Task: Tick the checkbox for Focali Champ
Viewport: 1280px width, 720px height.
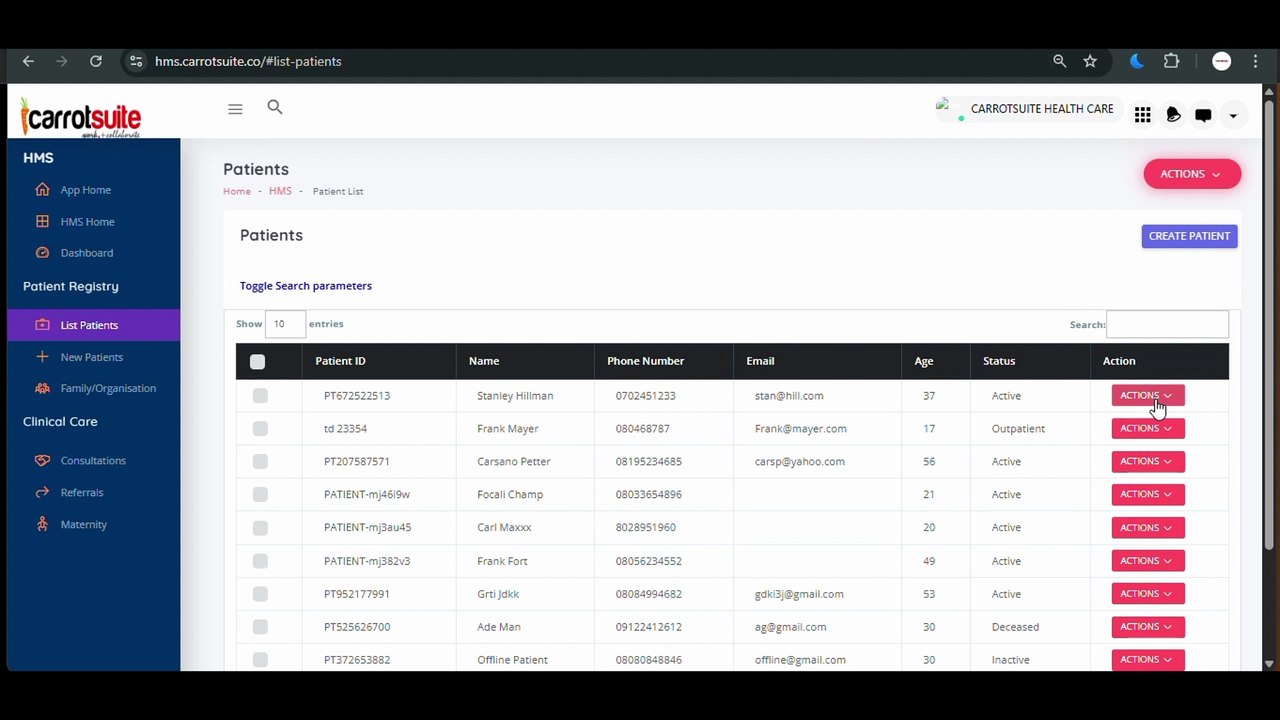Action: coord(260,495)
